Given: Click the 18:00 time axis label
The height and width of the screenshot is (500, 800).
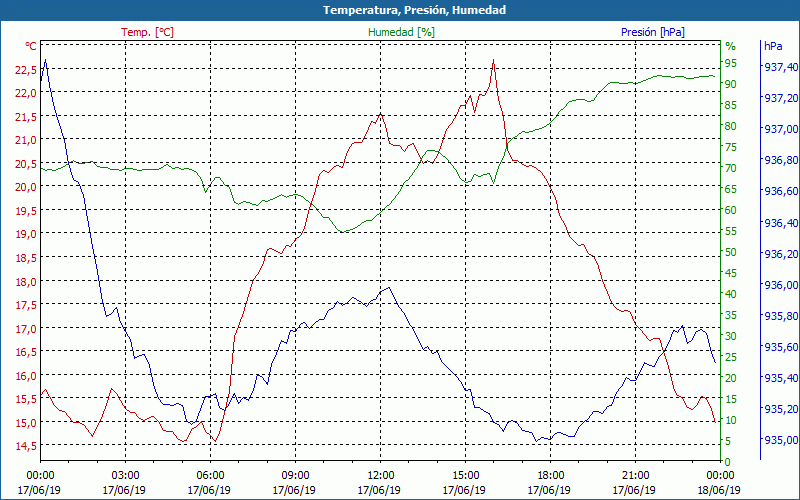Looking at the screenshot, I should click(550, 476).
